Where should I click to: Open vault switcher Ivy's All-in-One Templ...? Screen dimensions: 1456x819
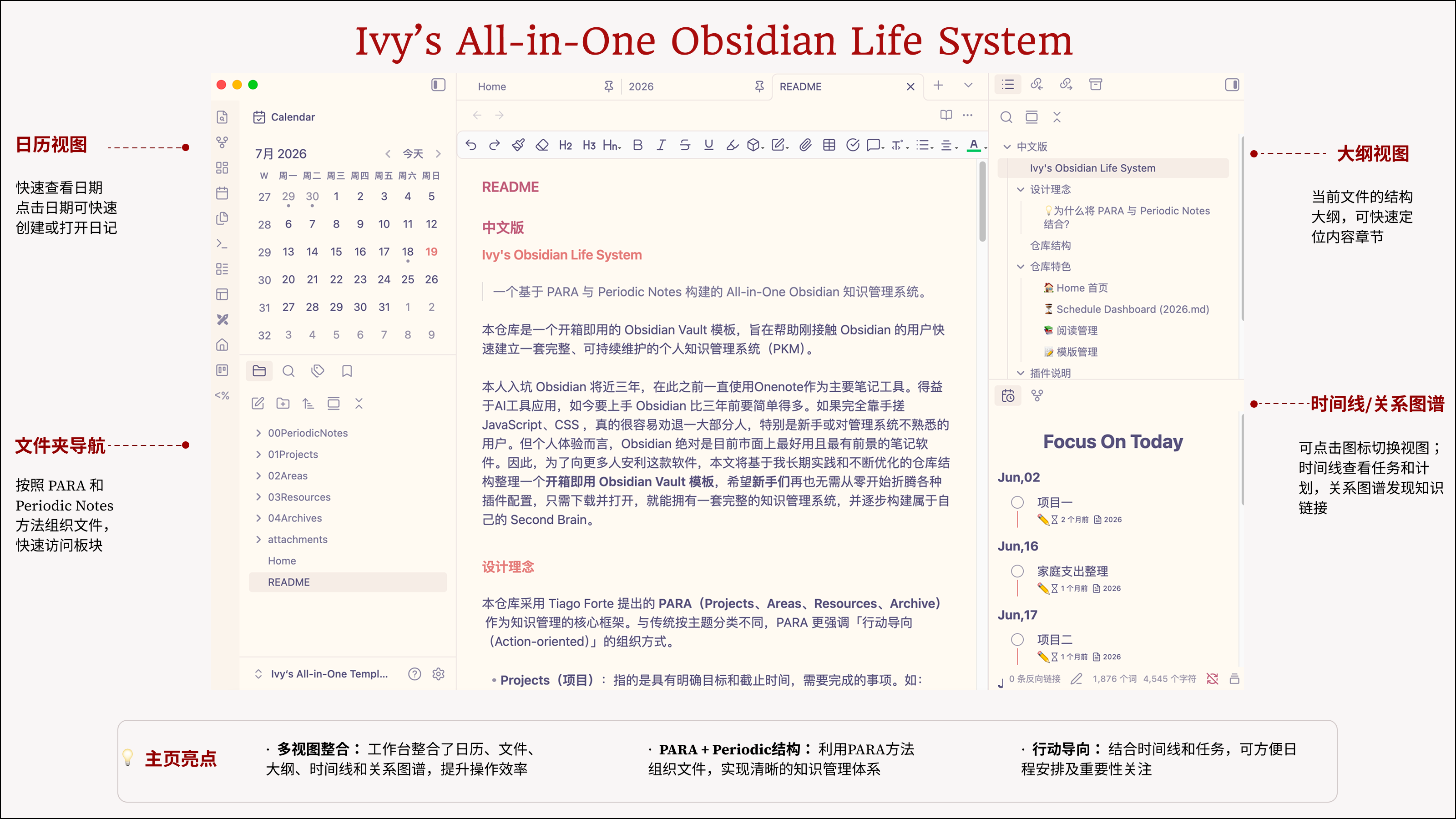[x=322, y=674]
